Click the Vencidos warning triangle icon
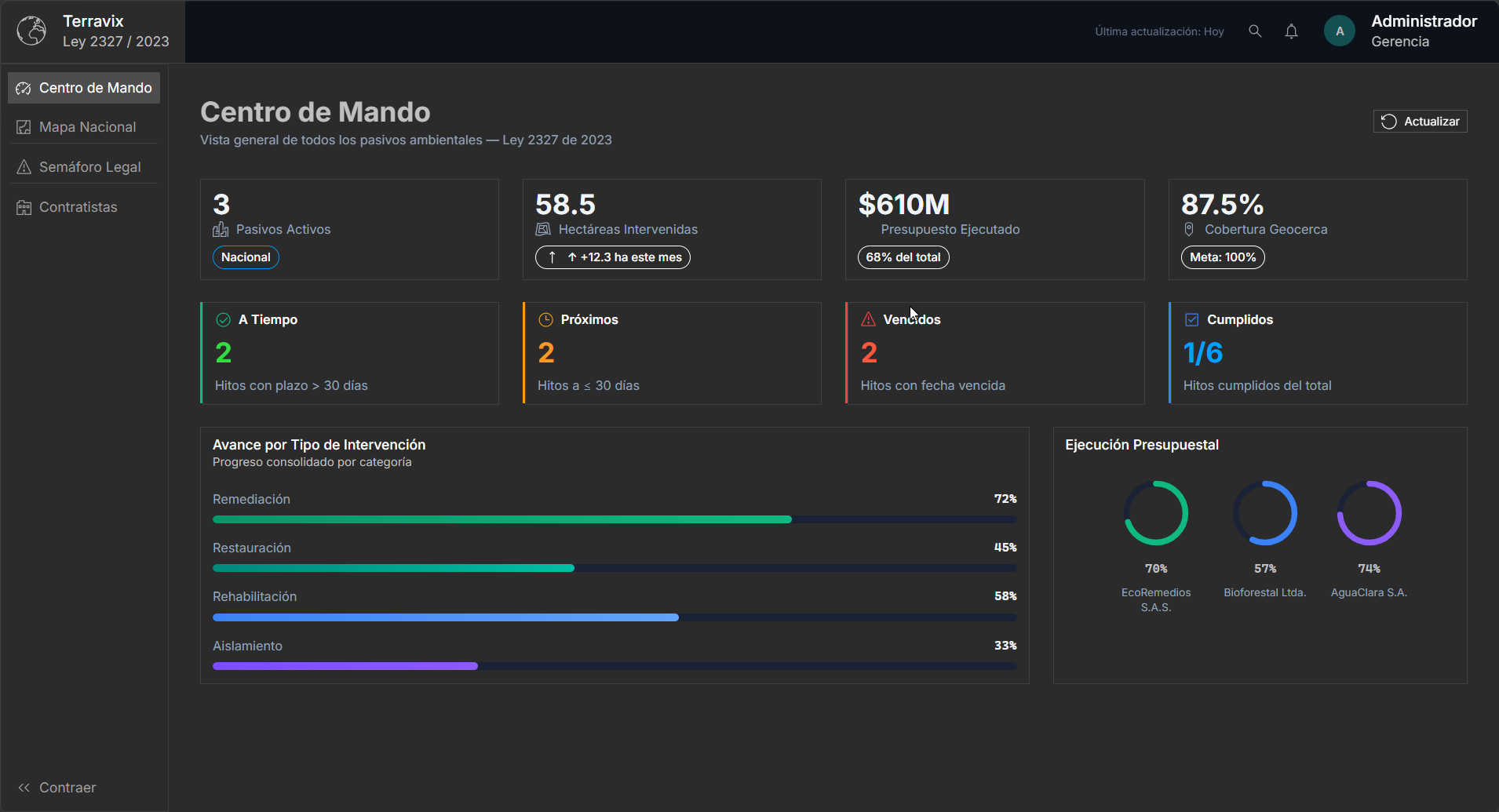Screen dimensions: 1499x812 click(868, 319)
